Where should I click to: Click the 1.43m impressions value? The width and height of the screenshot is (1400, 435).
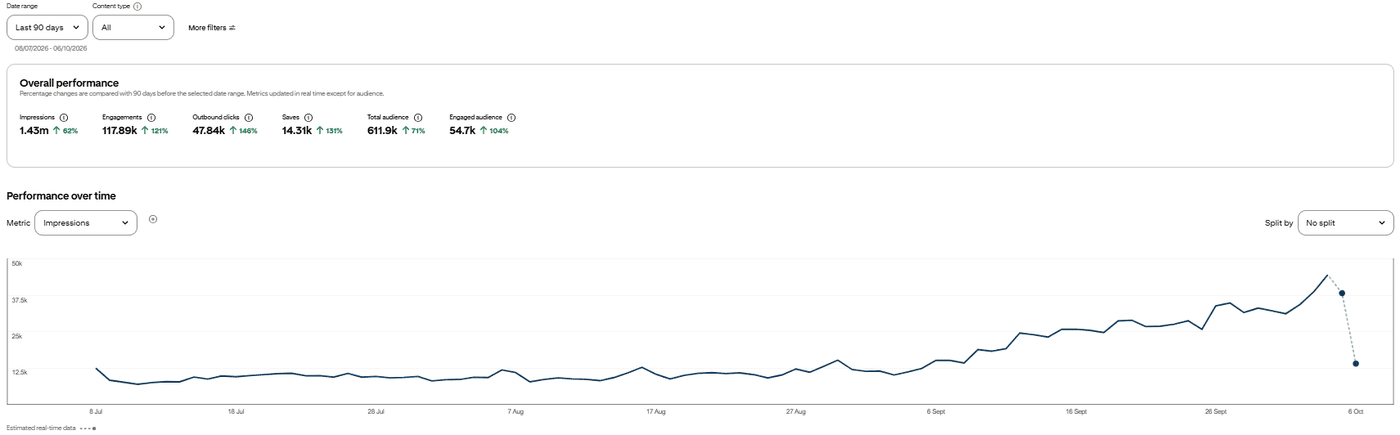point(34,130)
